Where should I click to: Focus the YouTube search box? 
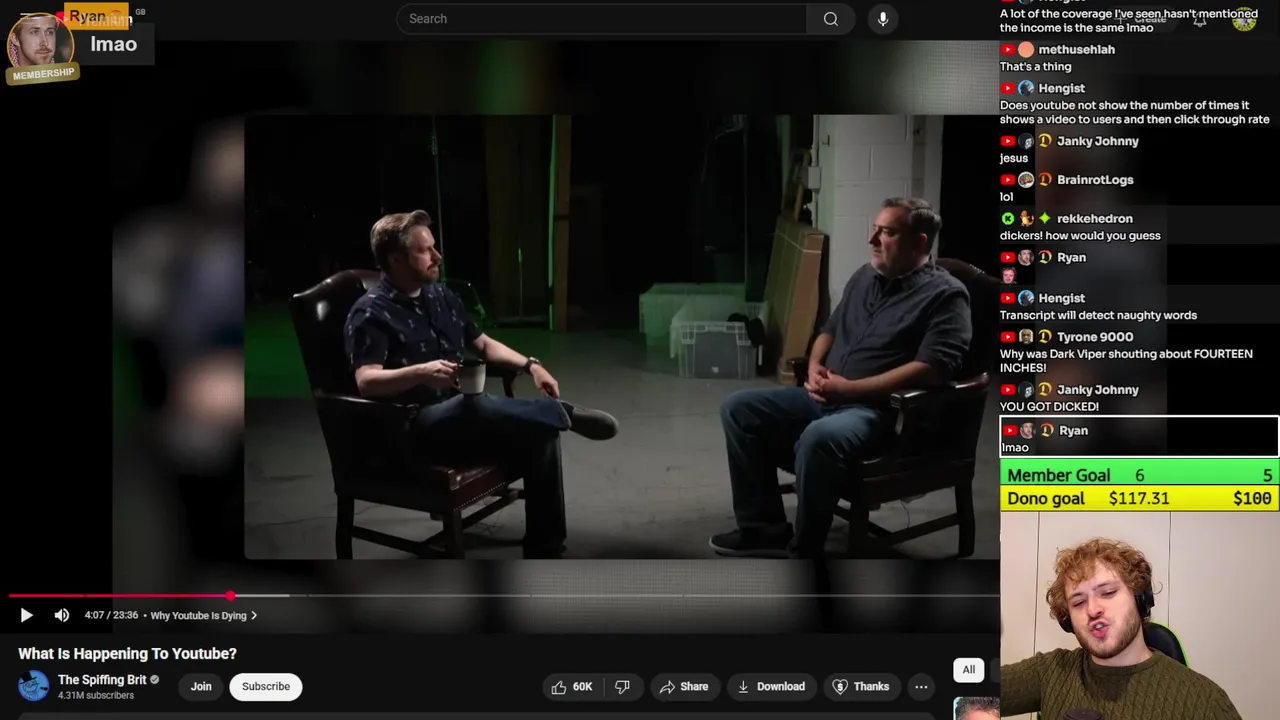tap(601, 19)
